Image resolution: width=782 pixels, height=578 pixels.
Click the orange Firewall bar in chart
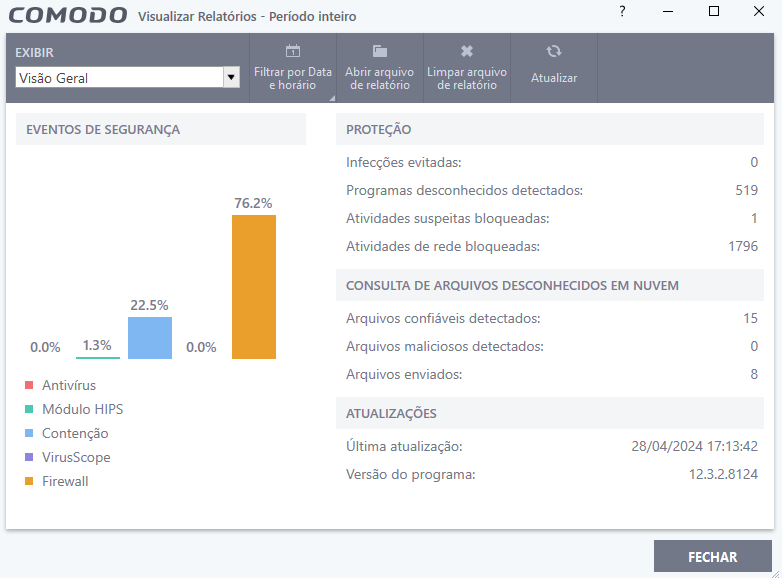tap(254, 287)
